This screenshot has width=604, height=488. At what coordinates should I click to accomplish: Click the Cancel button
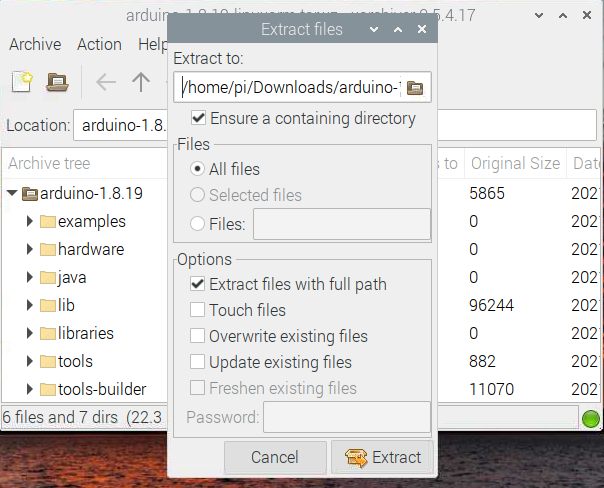(x=275, y=458)
